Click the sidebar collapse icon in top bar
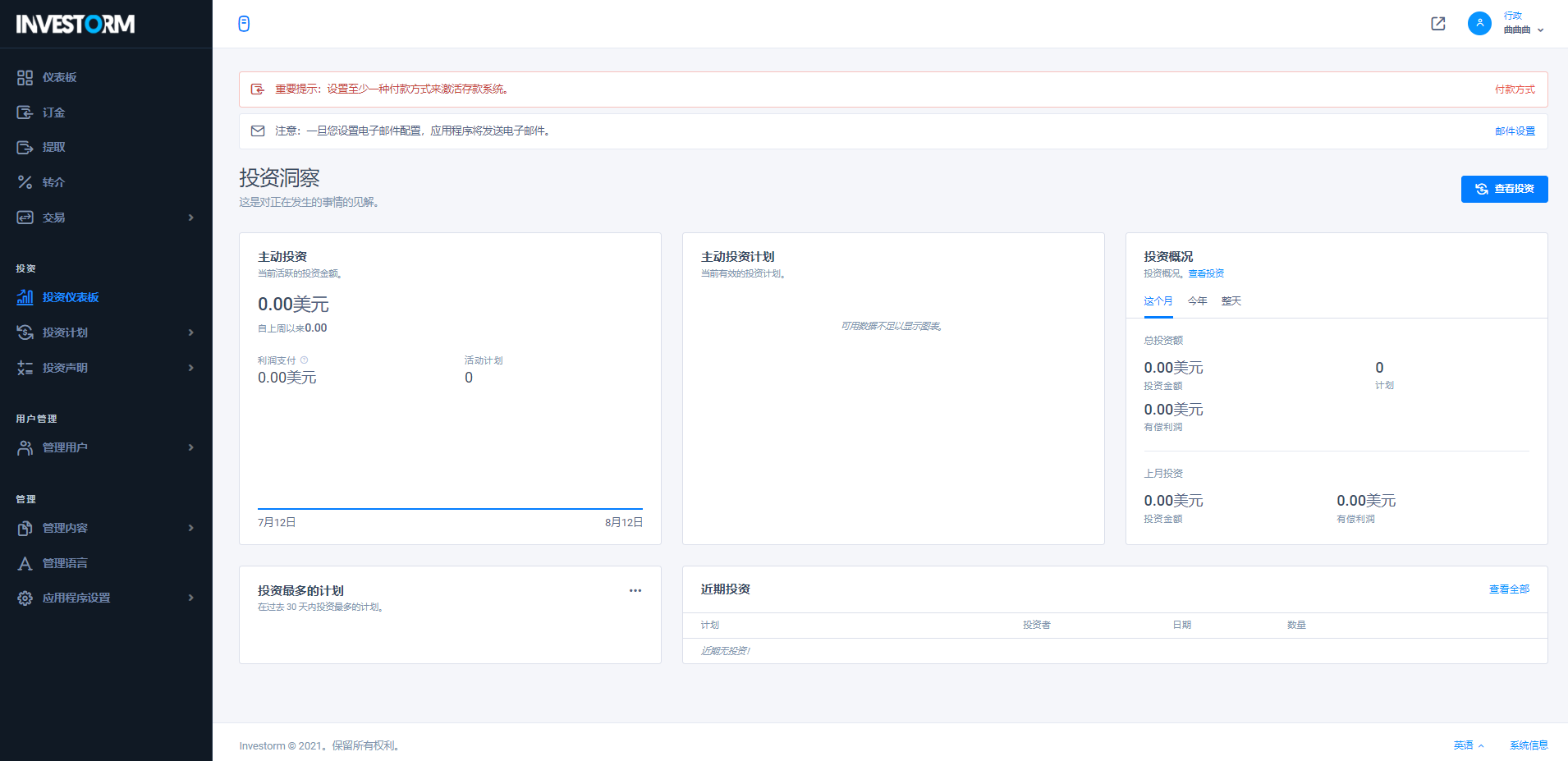 (x=244, y=24)
